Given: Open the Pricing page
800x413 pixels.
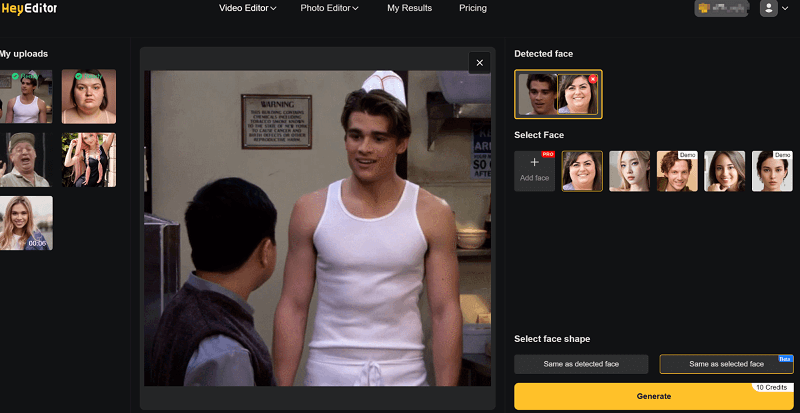Looking at the screenshot, I should click(x=472, y=8).
